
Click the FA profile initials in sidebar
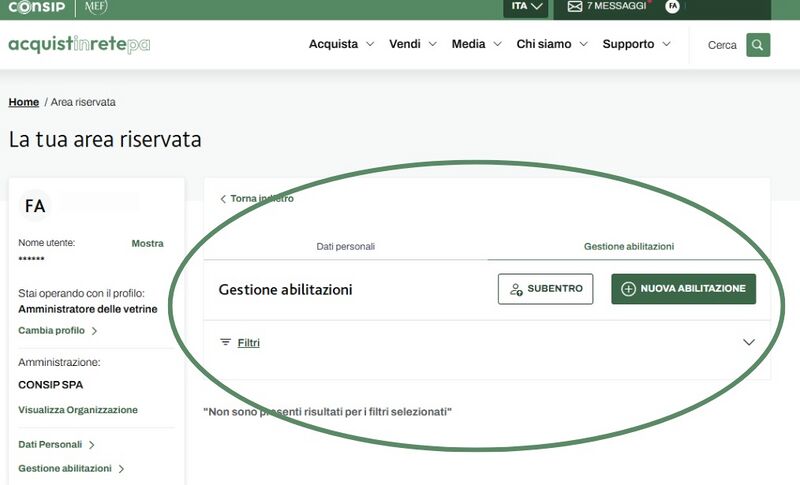click(35, 206)
